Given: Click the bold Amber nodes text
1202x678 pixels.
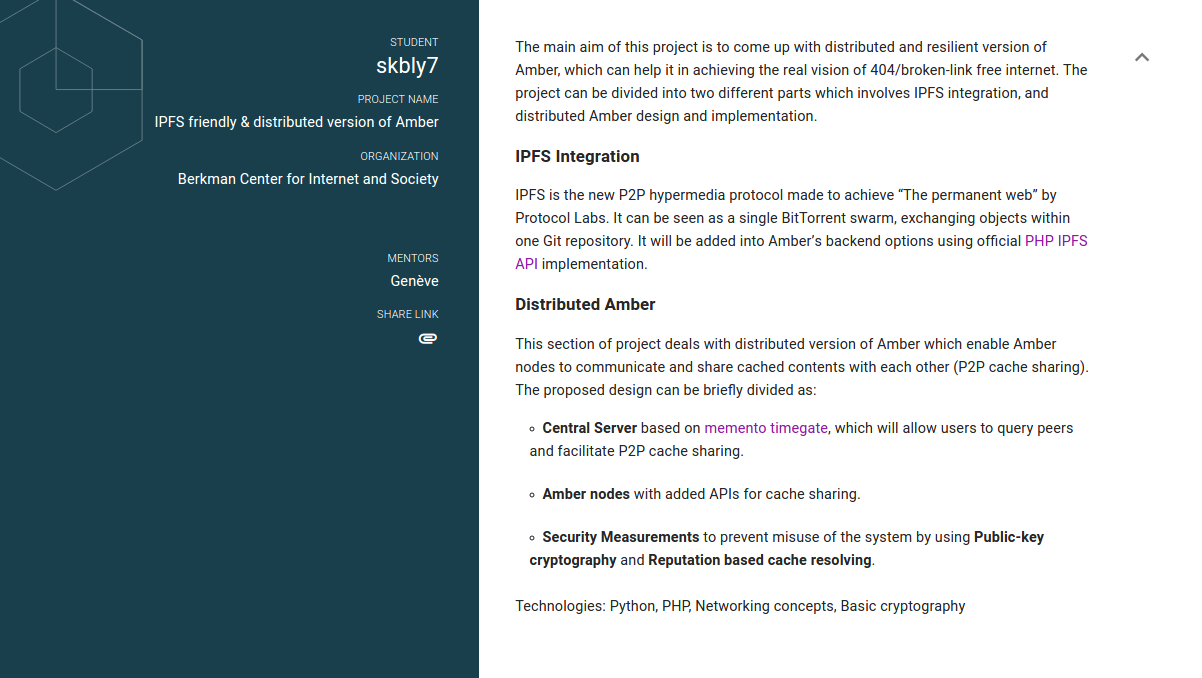Looking at the screenshot, I should click(586, 494).
